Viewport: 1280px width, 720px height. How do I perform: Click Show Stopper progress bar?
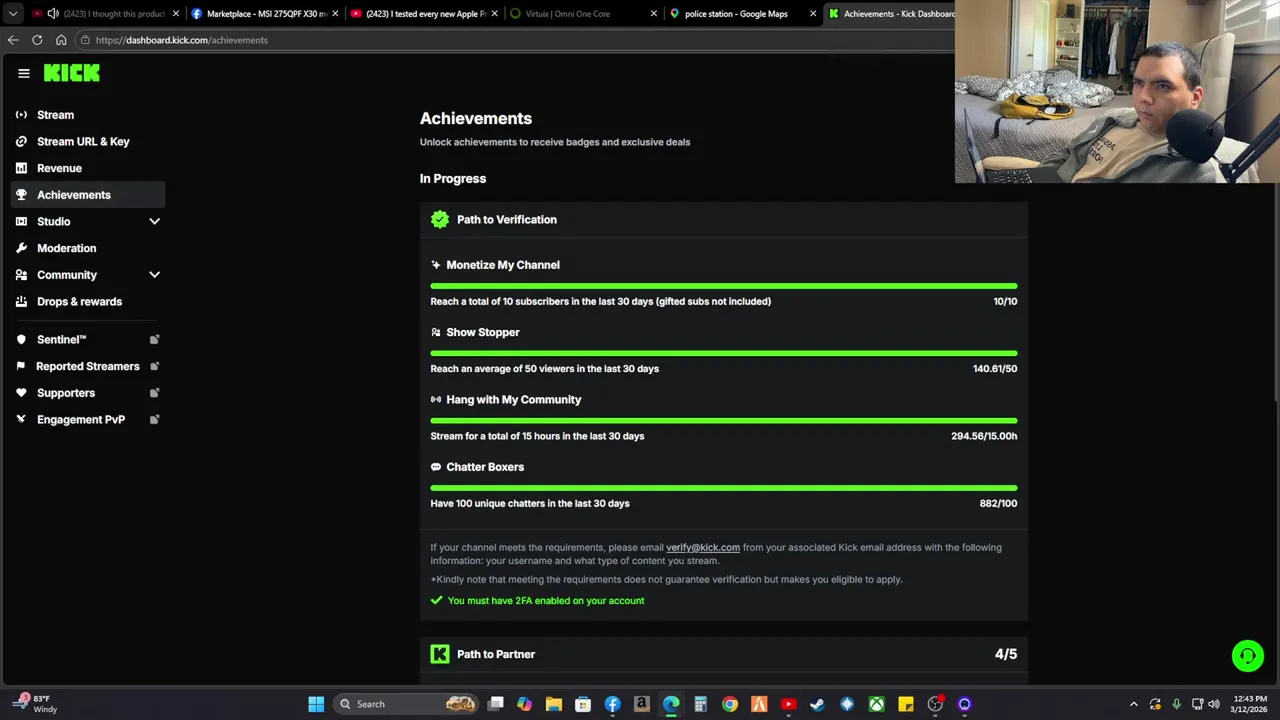click(724, 353)
